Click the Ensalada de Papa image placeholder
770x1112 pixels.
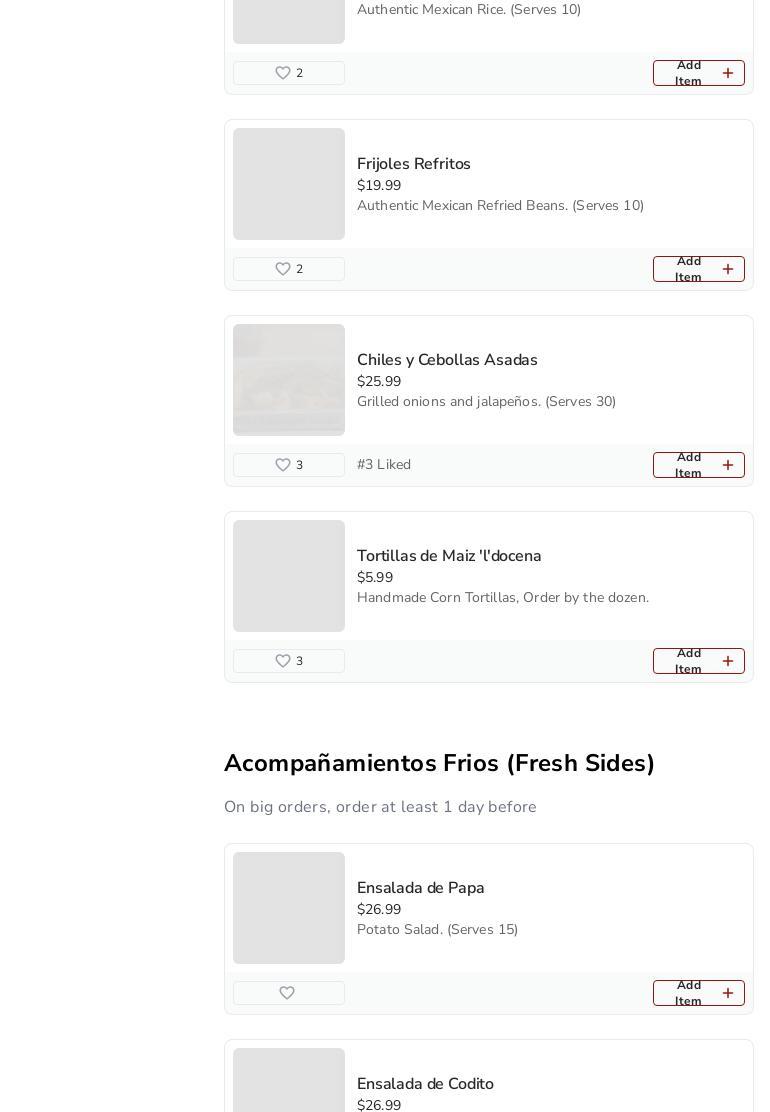pos(289,908)
